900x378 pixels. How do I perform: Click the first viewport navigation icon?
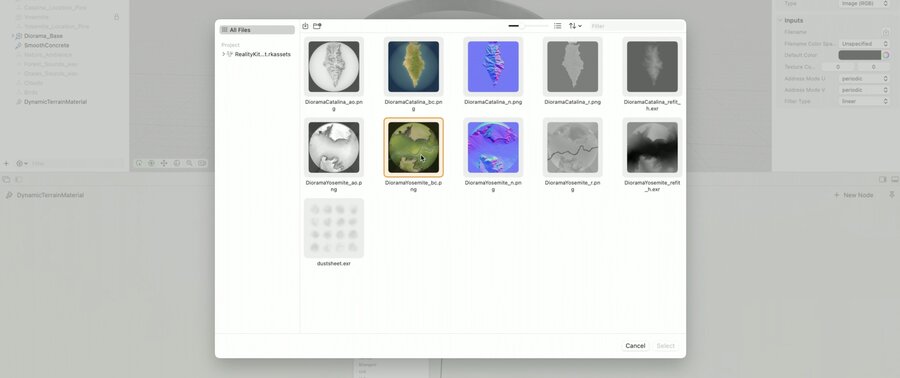pos(139,163)
